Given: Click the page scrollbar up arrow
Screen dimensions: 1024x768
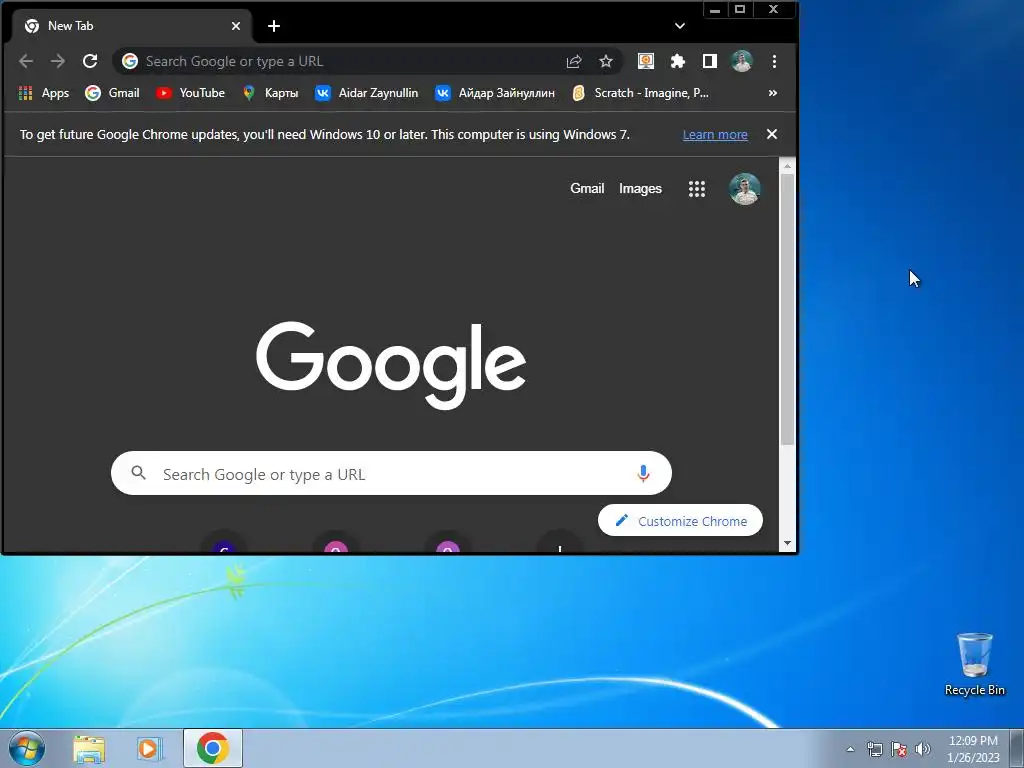Looking at the screenshot, I should click(x=787, y=166).
